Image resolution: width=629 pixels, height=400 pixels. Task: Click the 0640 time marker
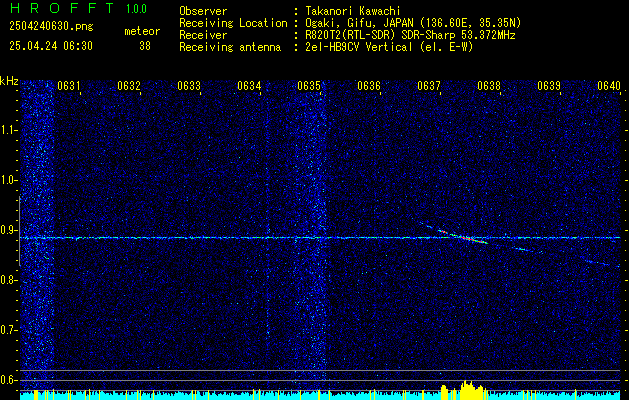click(x=609, y=86)
